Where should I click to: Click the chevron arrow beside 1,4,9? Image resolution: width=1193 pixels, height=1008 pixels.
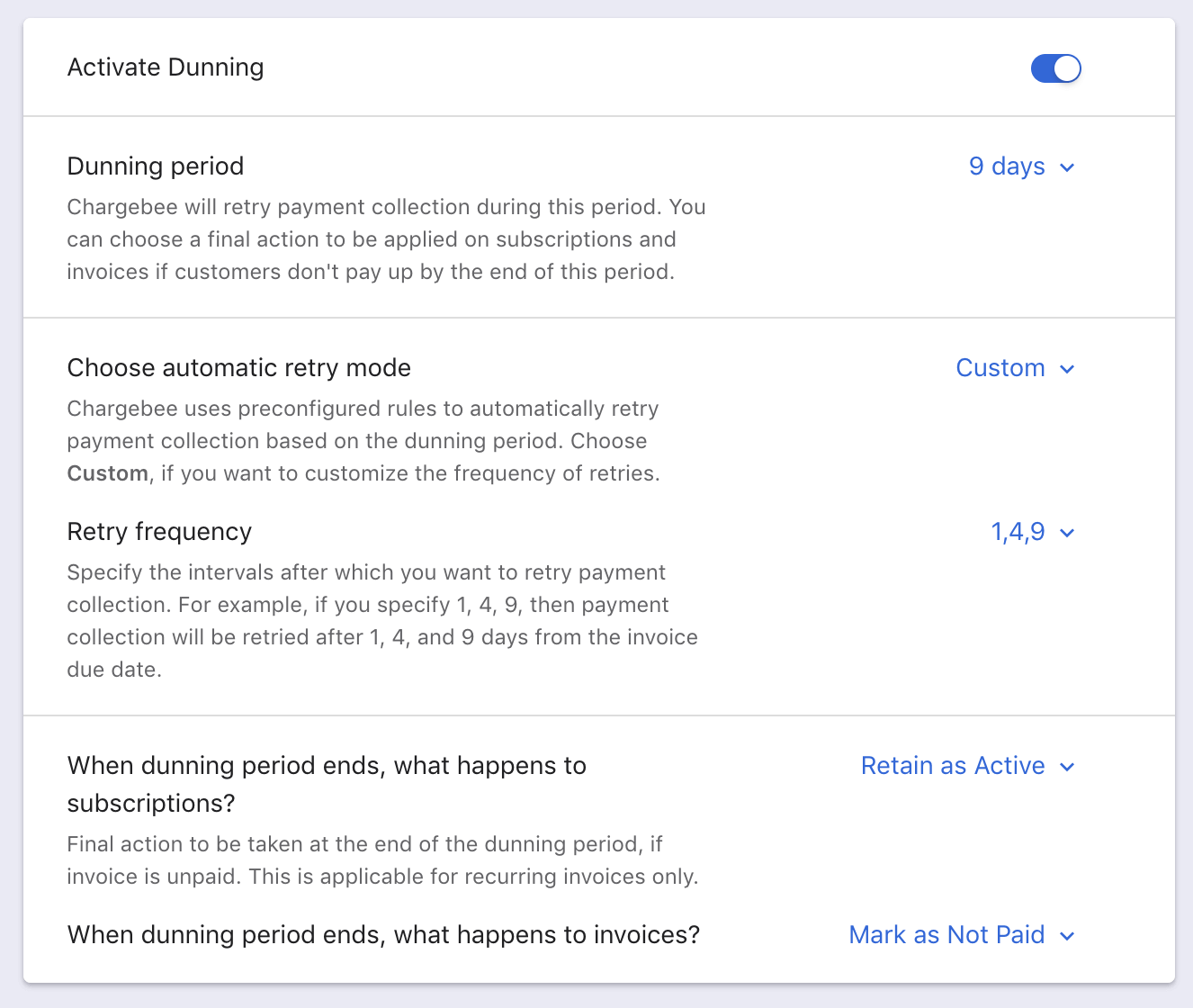[1068, 533]
